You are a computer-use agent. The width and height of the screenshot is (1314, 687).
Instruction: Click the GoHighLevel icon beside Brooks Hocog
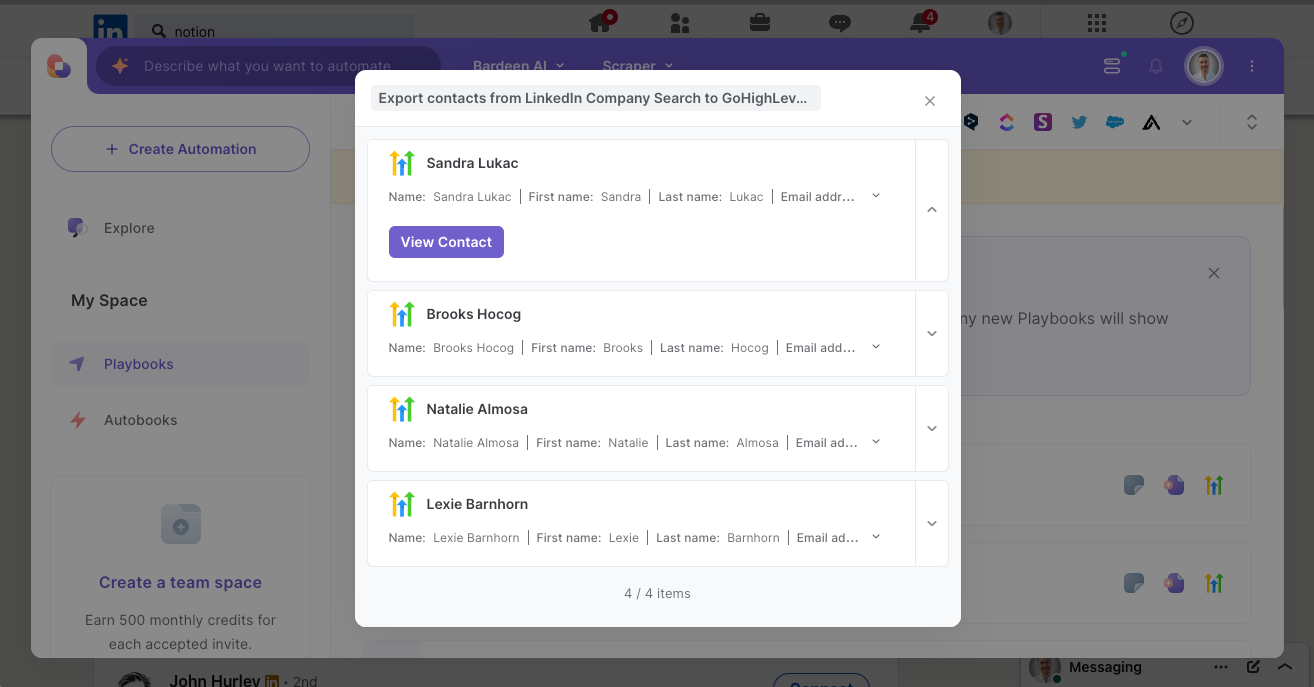(x=402, y=314)
